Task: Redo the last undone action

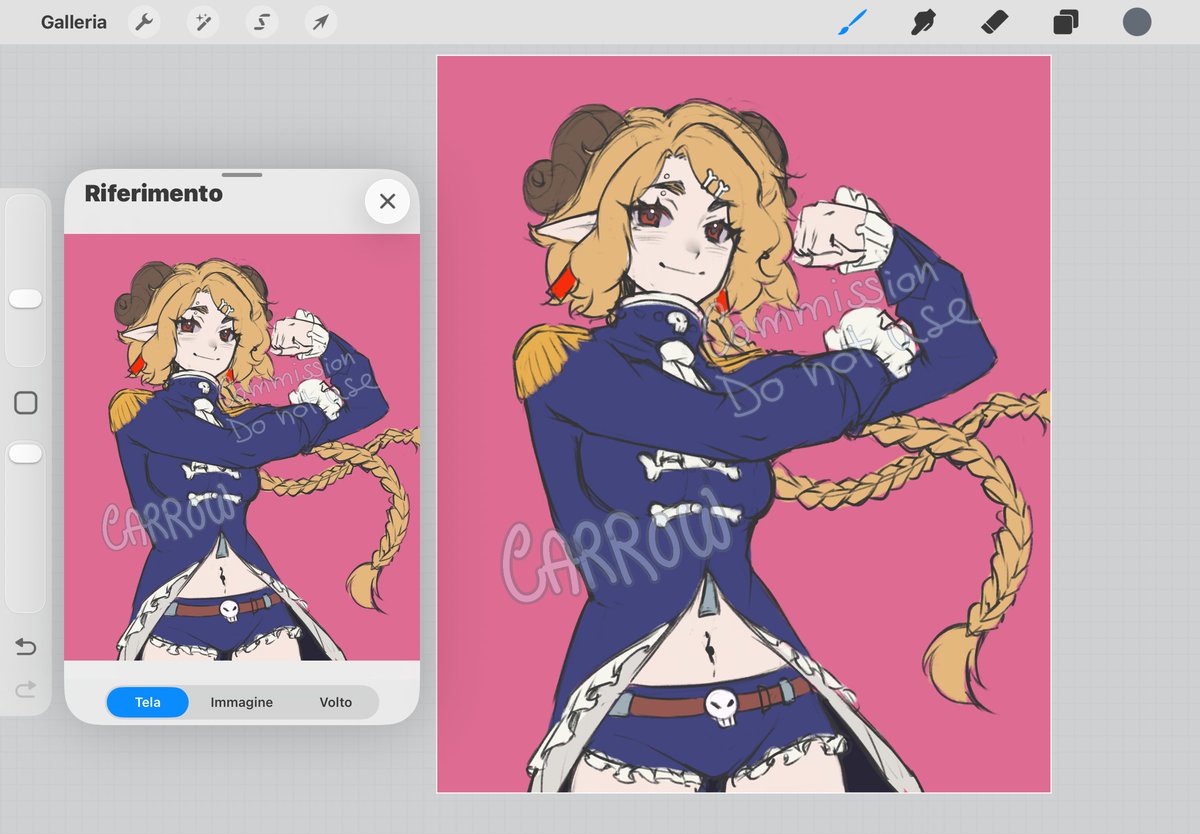Action: tap(26, 688)
